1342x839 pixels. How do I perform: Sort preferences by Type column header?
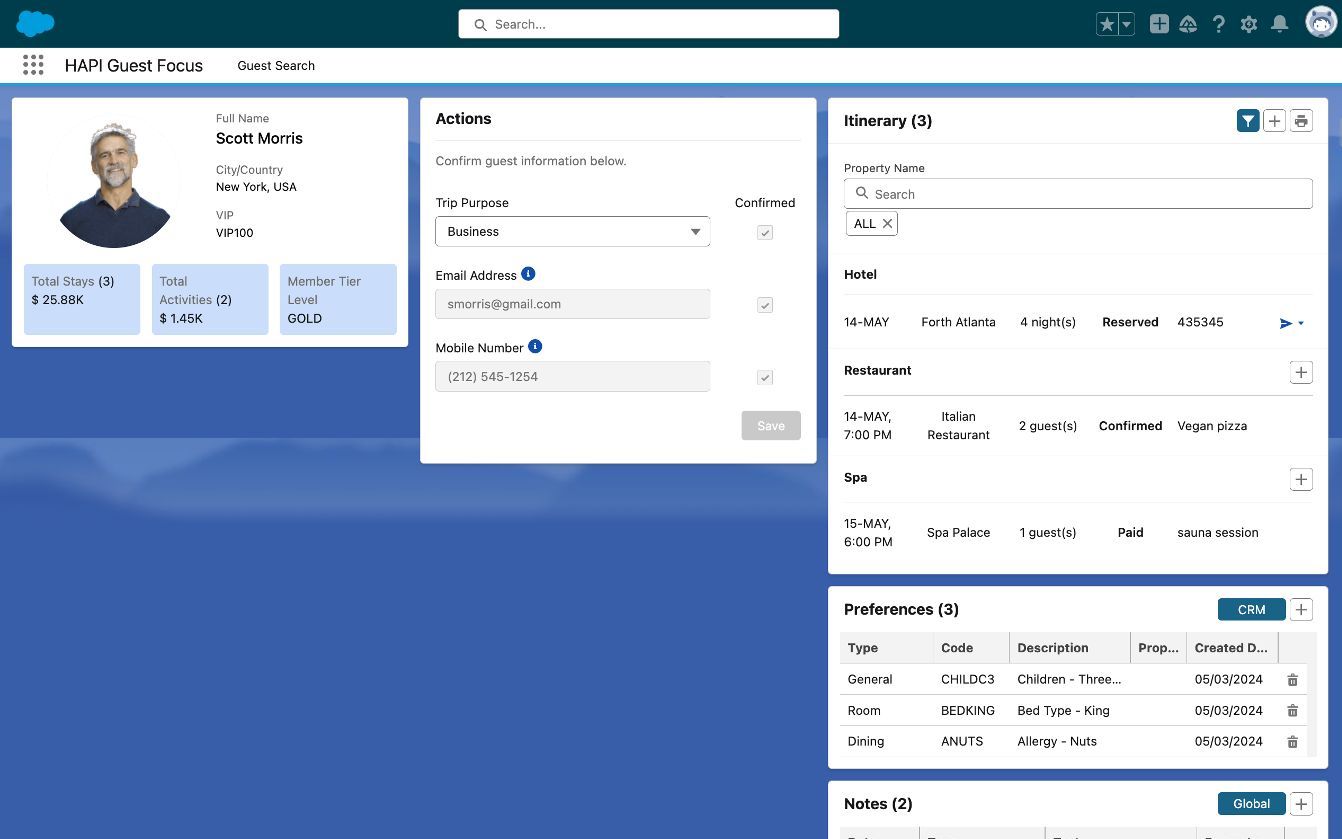click(x=863, y=648)
